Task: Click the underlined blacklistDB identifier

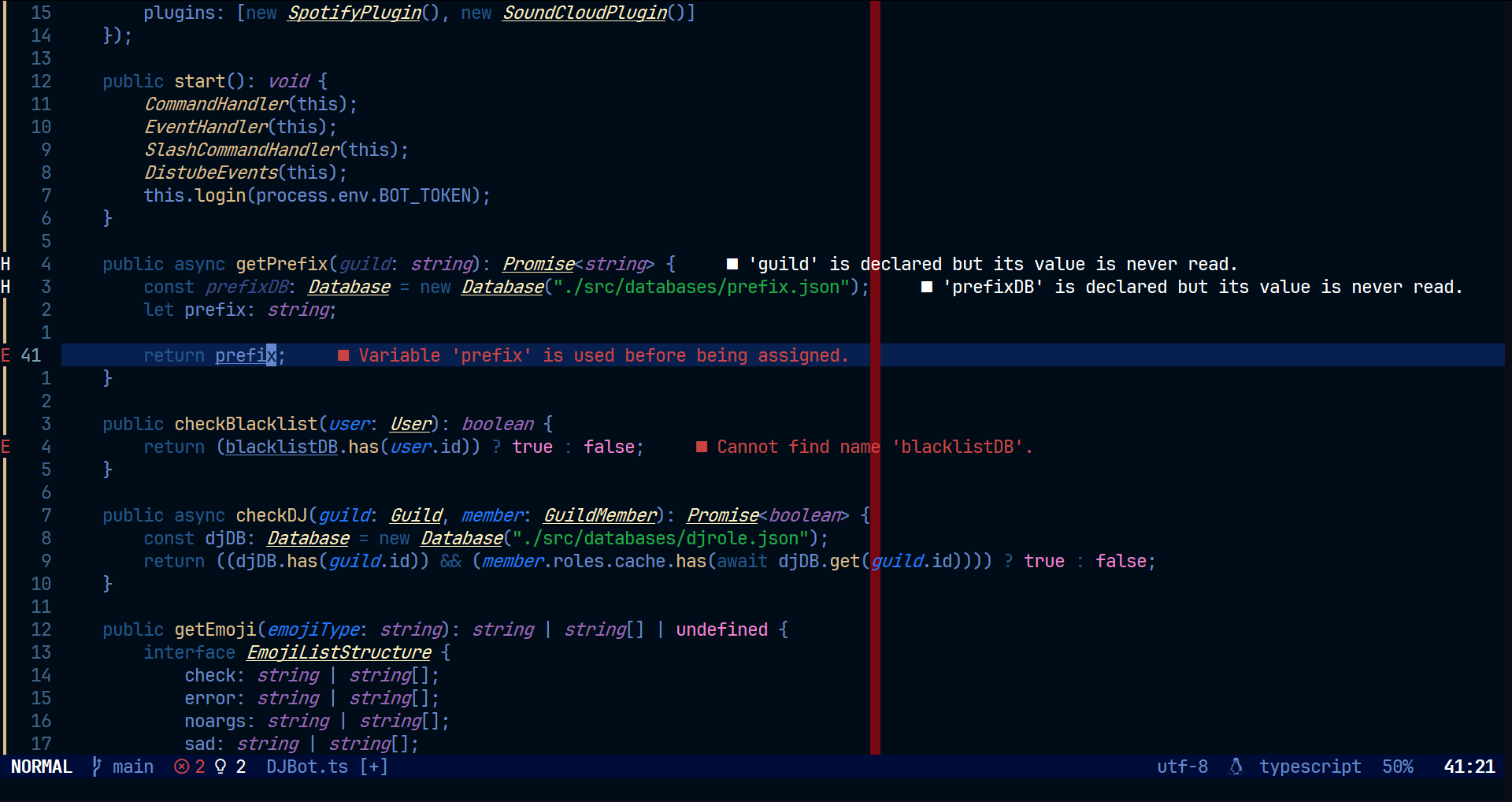Action: pos(282,447)
